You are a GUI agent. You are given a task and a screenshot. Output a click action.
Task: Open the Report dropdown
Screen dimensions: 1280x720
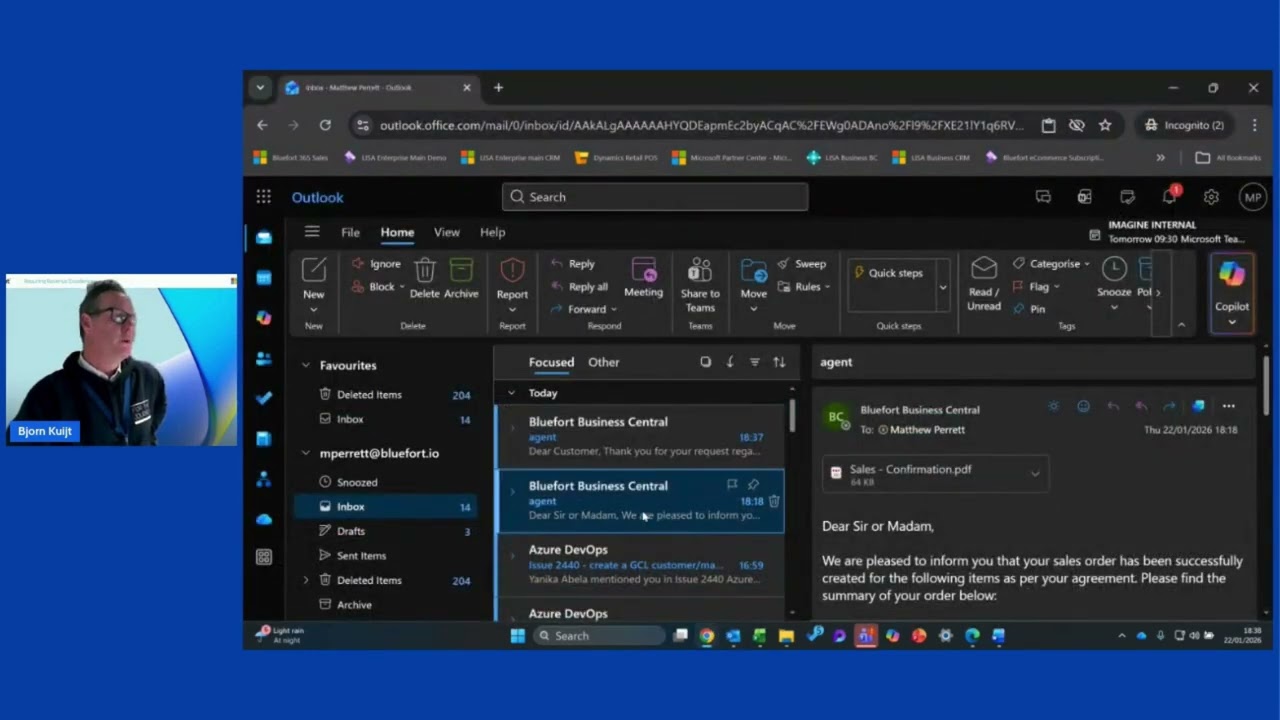pos(512,309)
